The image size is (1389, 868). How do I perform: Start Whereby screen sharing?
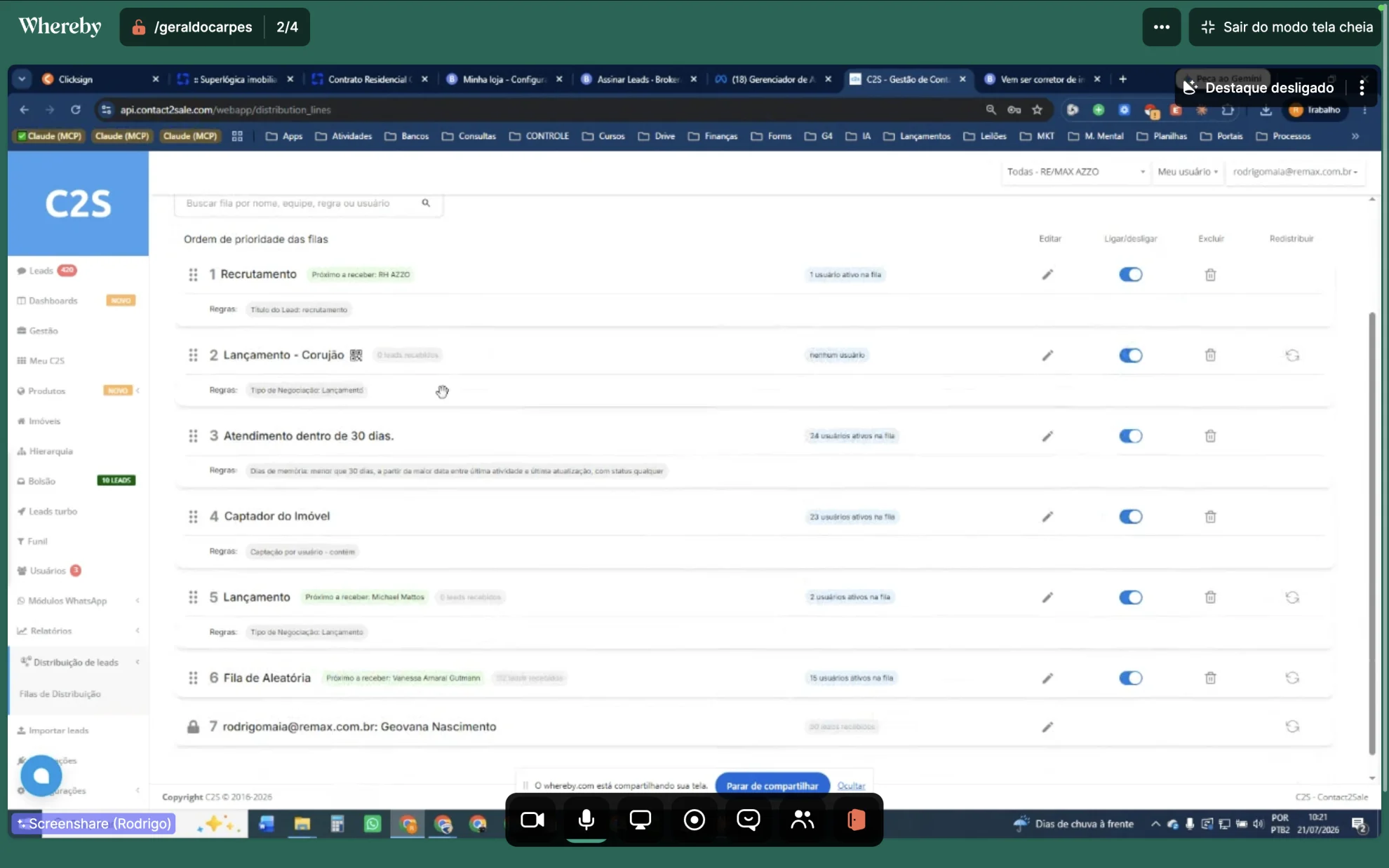(640, 820)
